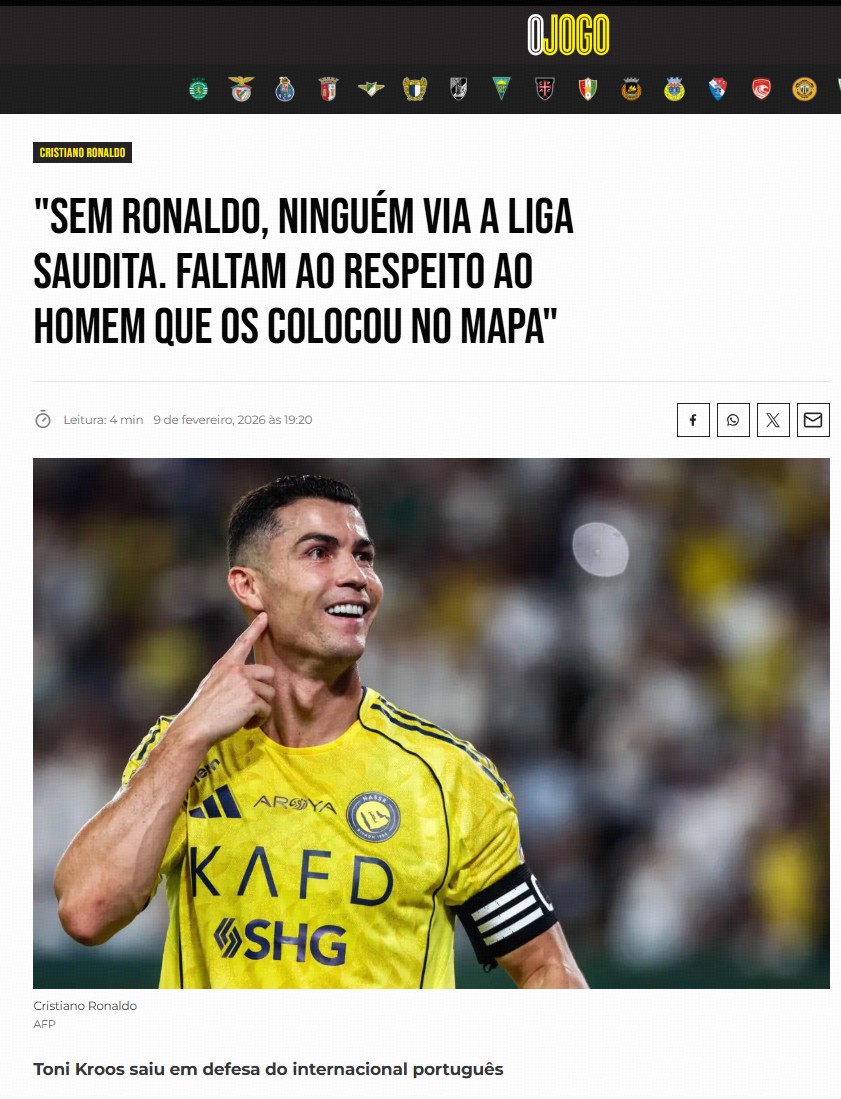Select the Nacional yellow round crest

804,89
